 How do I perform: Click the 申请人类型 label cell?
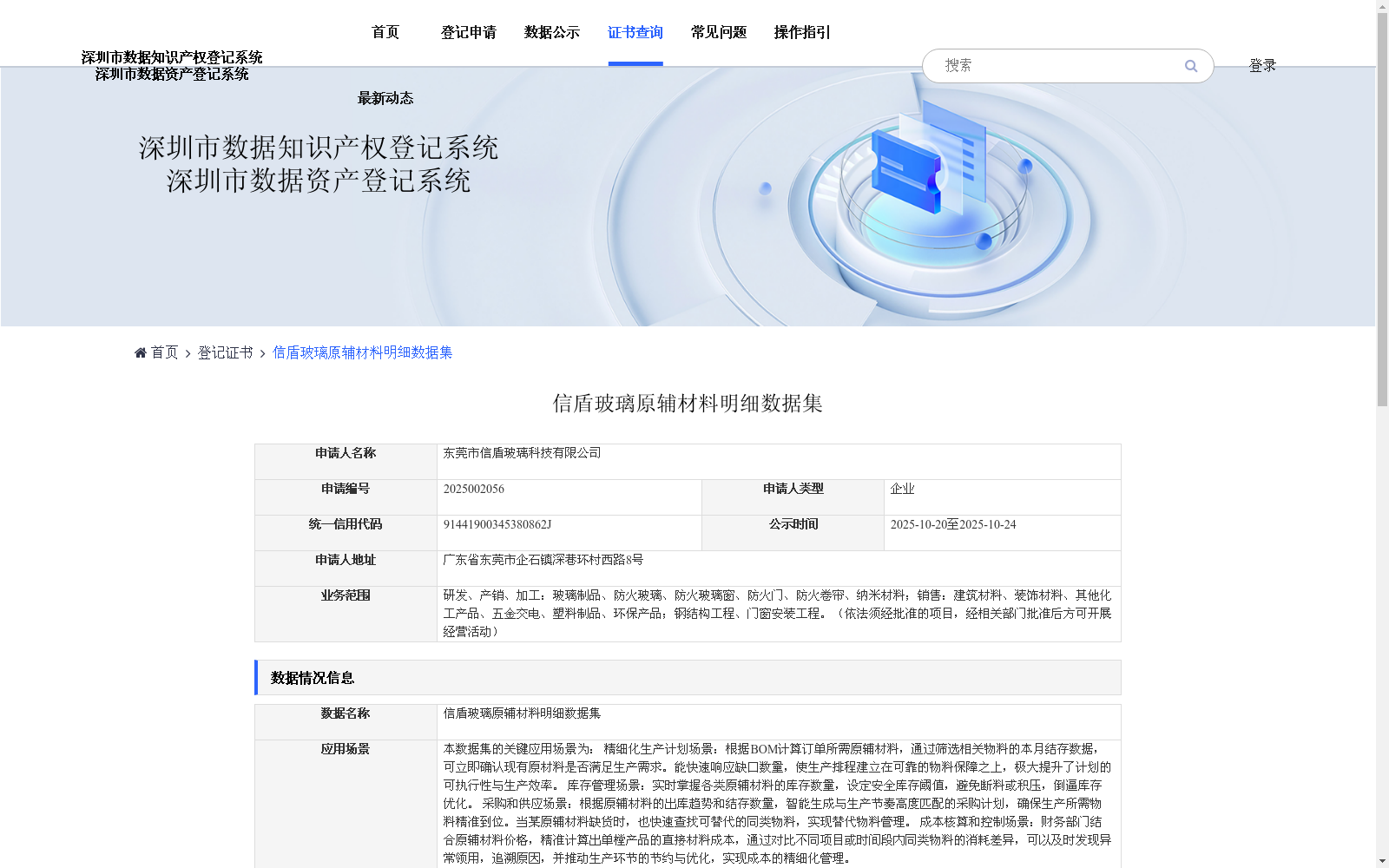pos(793,497)
